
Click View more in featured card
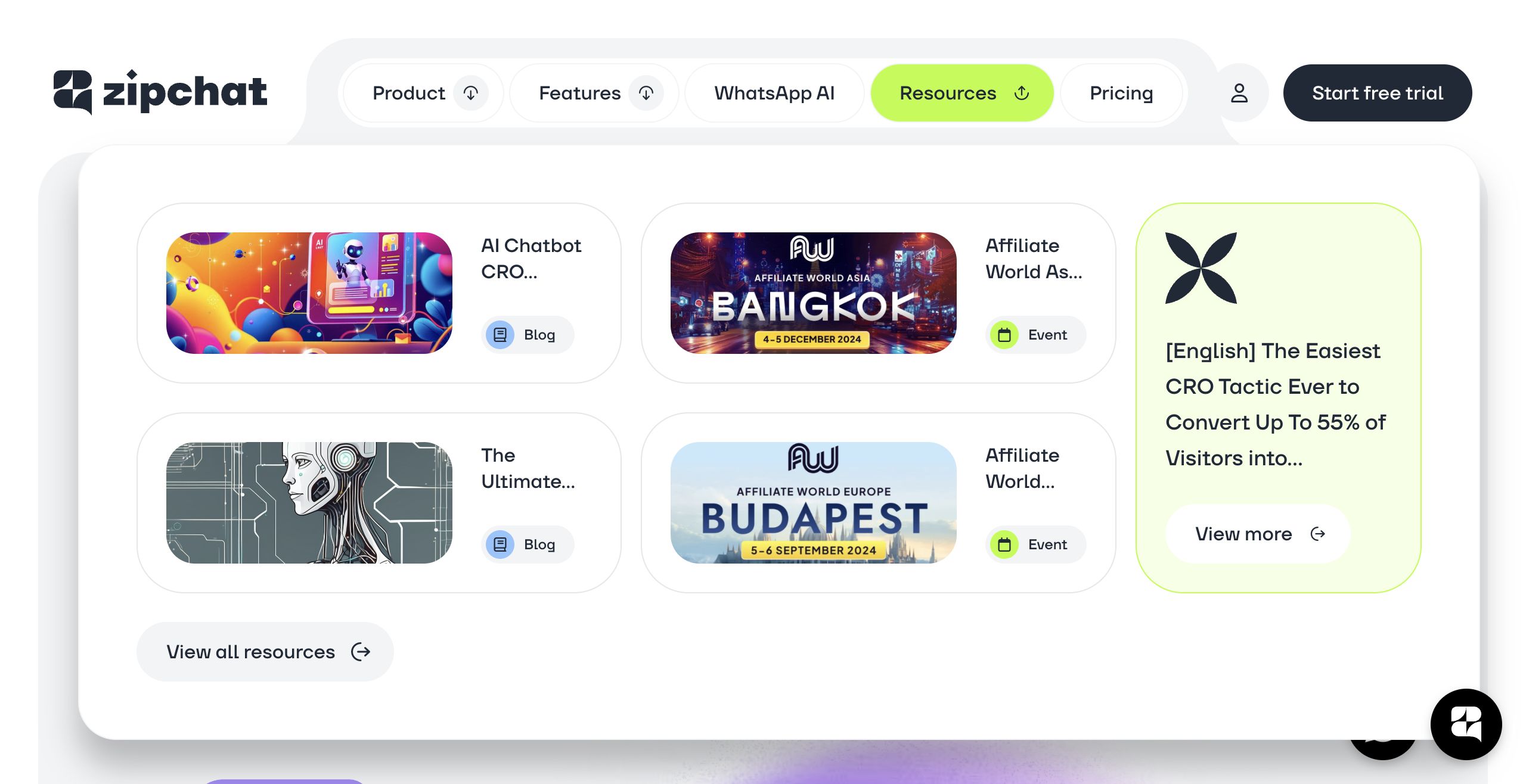(x=1258, y=534)
